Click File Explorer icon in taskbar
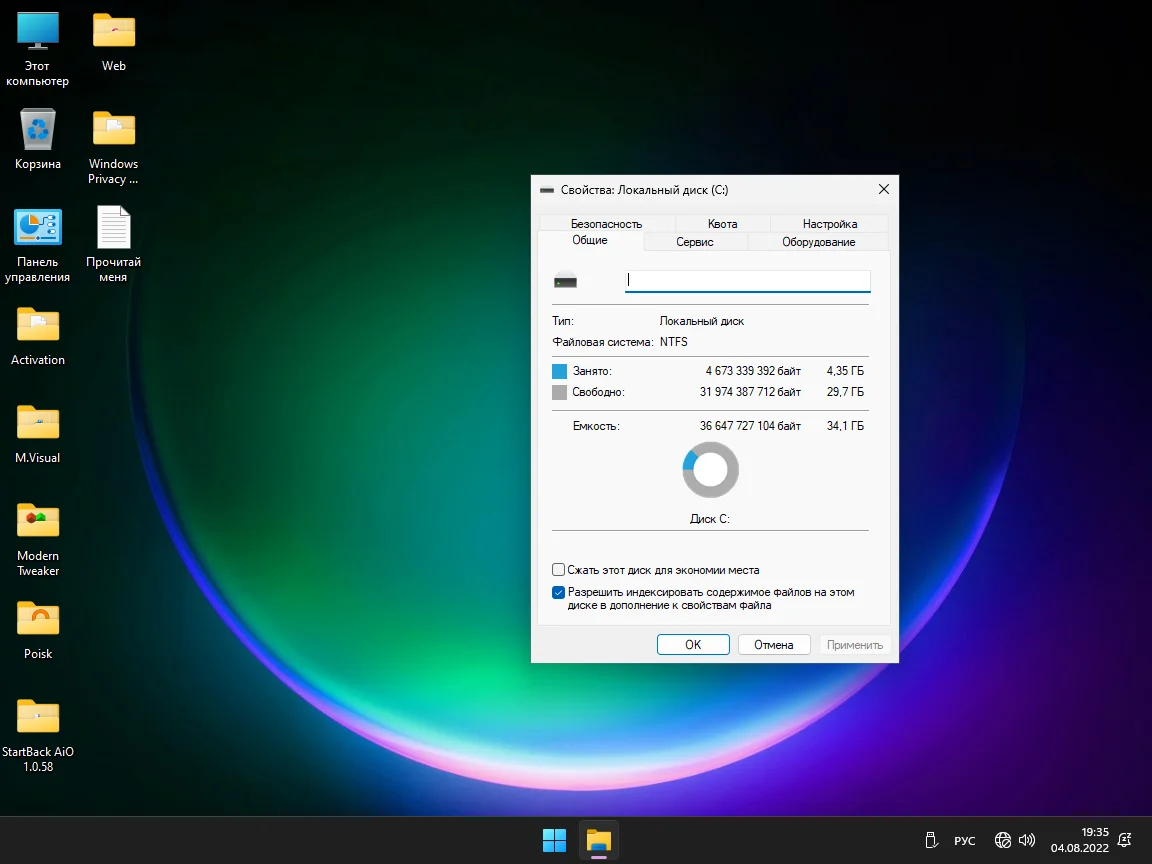The width and height of the screenshot is (1152, 864). 599,841
